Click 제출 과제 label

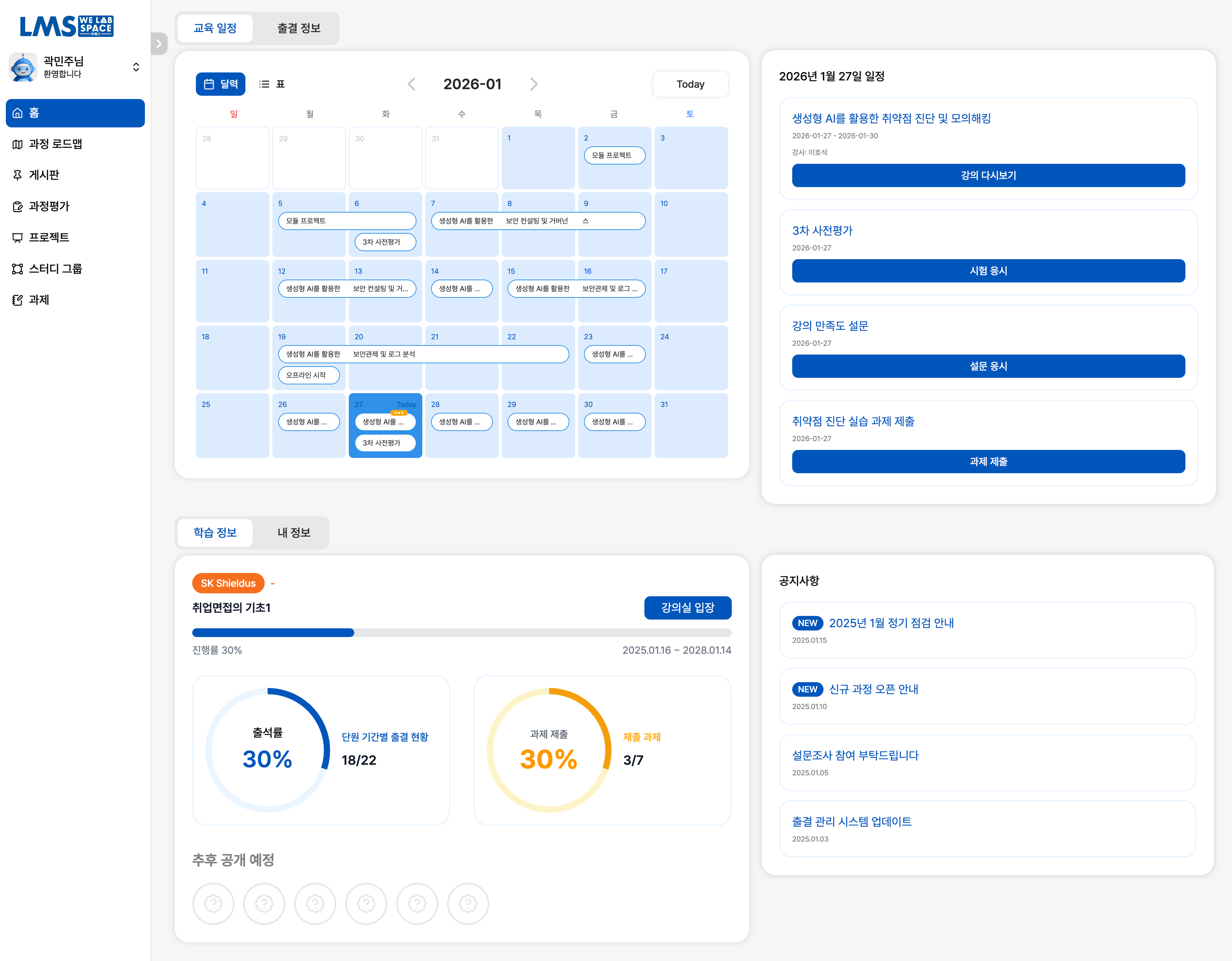(x=641, y=737)
